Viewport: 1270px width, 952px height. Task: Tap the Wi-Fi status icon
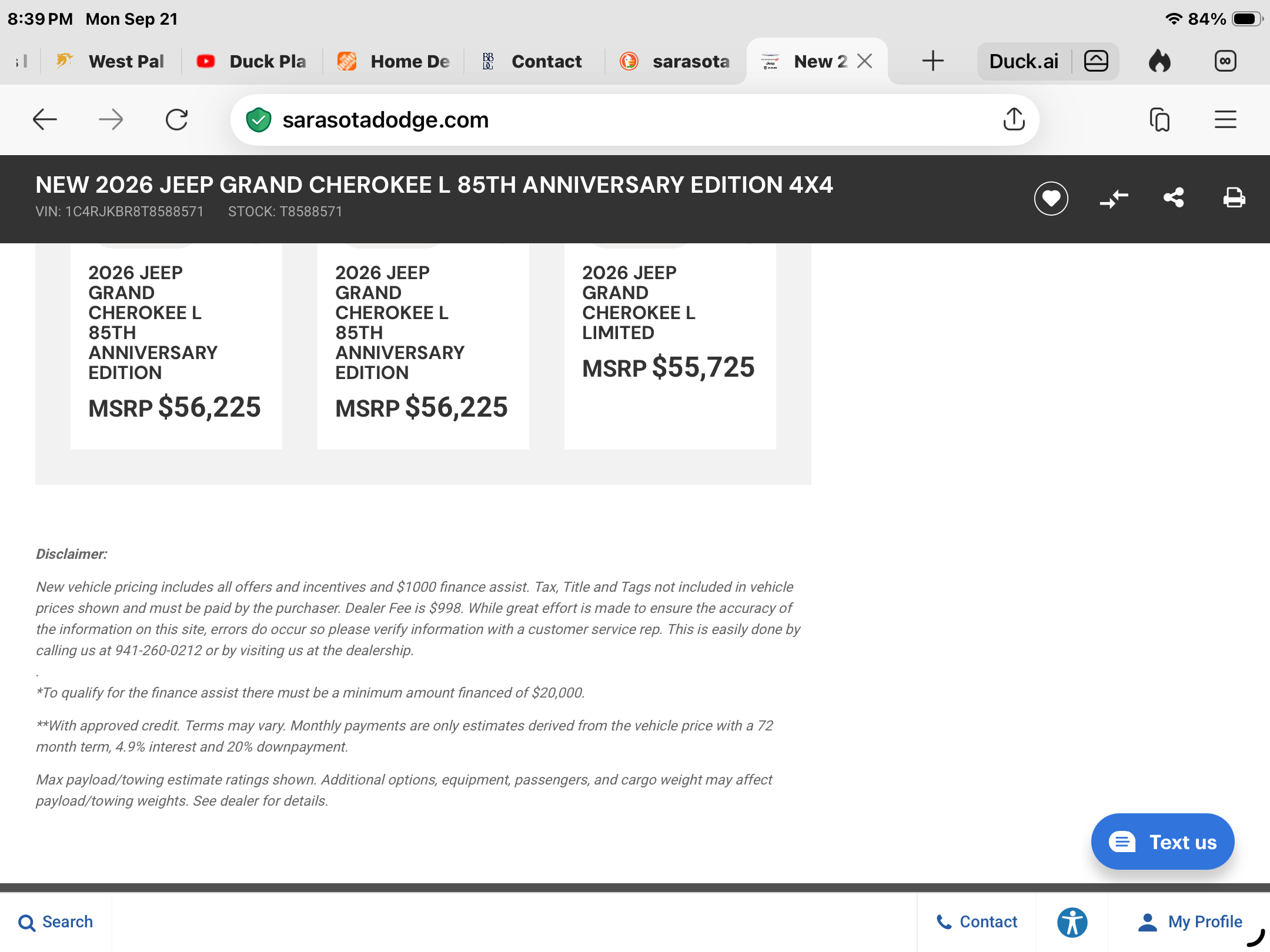[x=1174, y=19]
